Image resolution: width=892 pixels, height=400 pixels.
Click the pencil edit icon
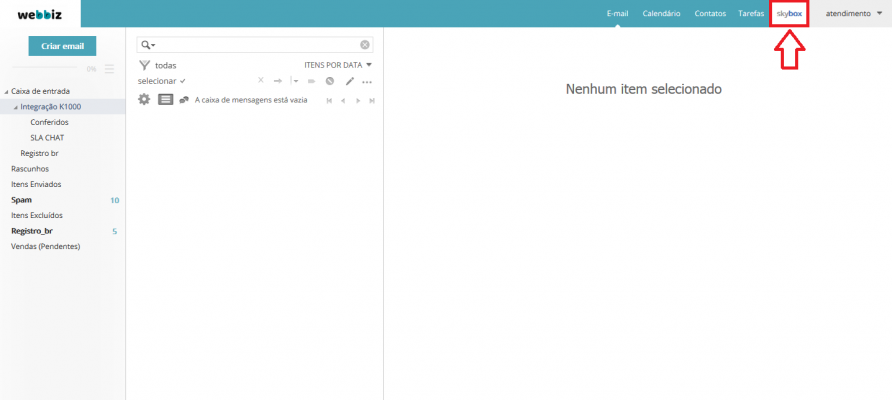349,81
